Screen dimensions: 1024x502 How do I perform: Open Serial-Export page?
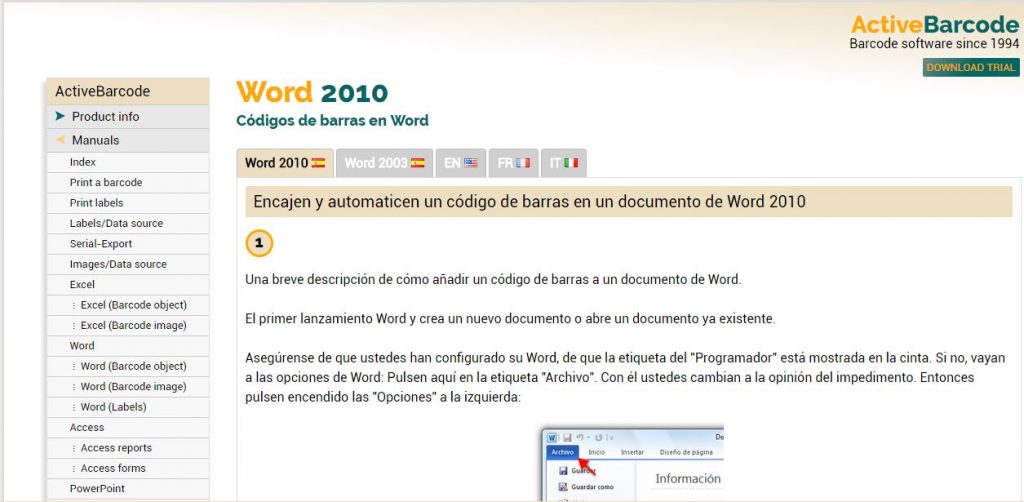[x=128, y=243]
